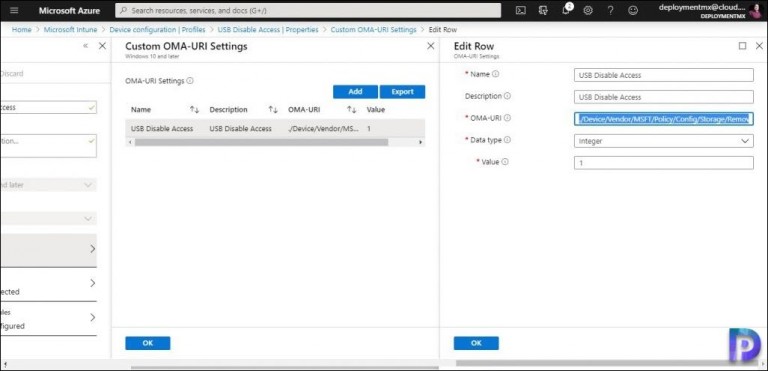Click the Value input field
This screenshot has width=768, height=371.
coord(664,163)
